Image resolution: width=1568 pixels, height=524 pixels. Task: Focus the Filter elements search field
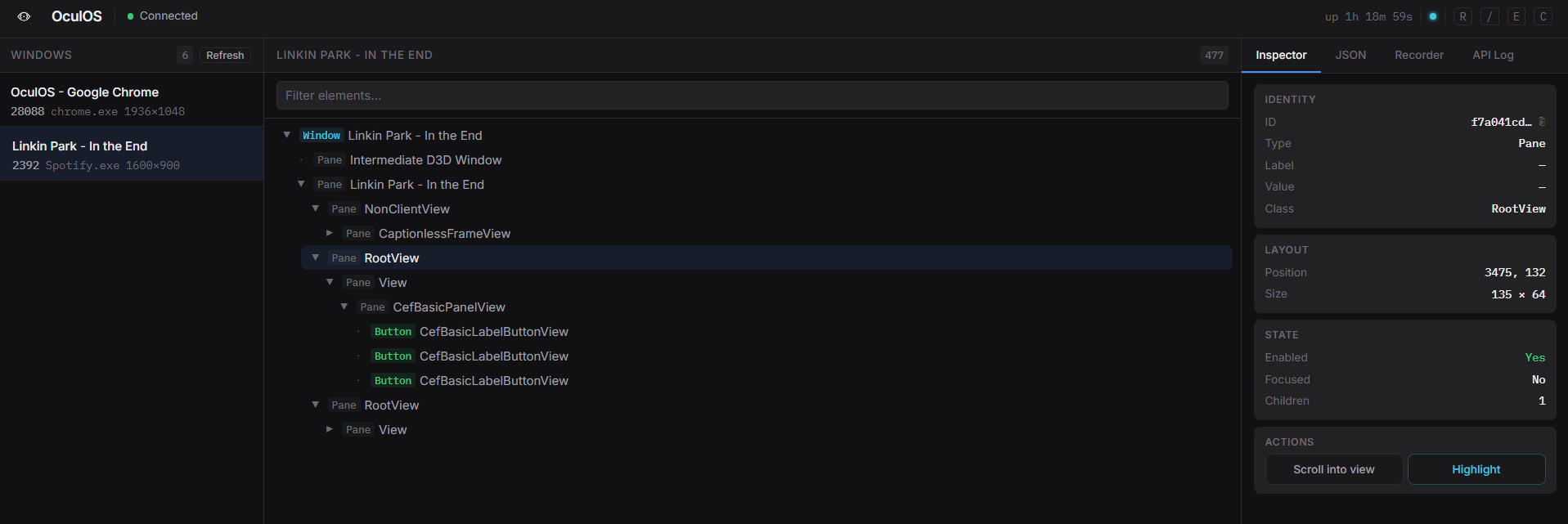752,96
